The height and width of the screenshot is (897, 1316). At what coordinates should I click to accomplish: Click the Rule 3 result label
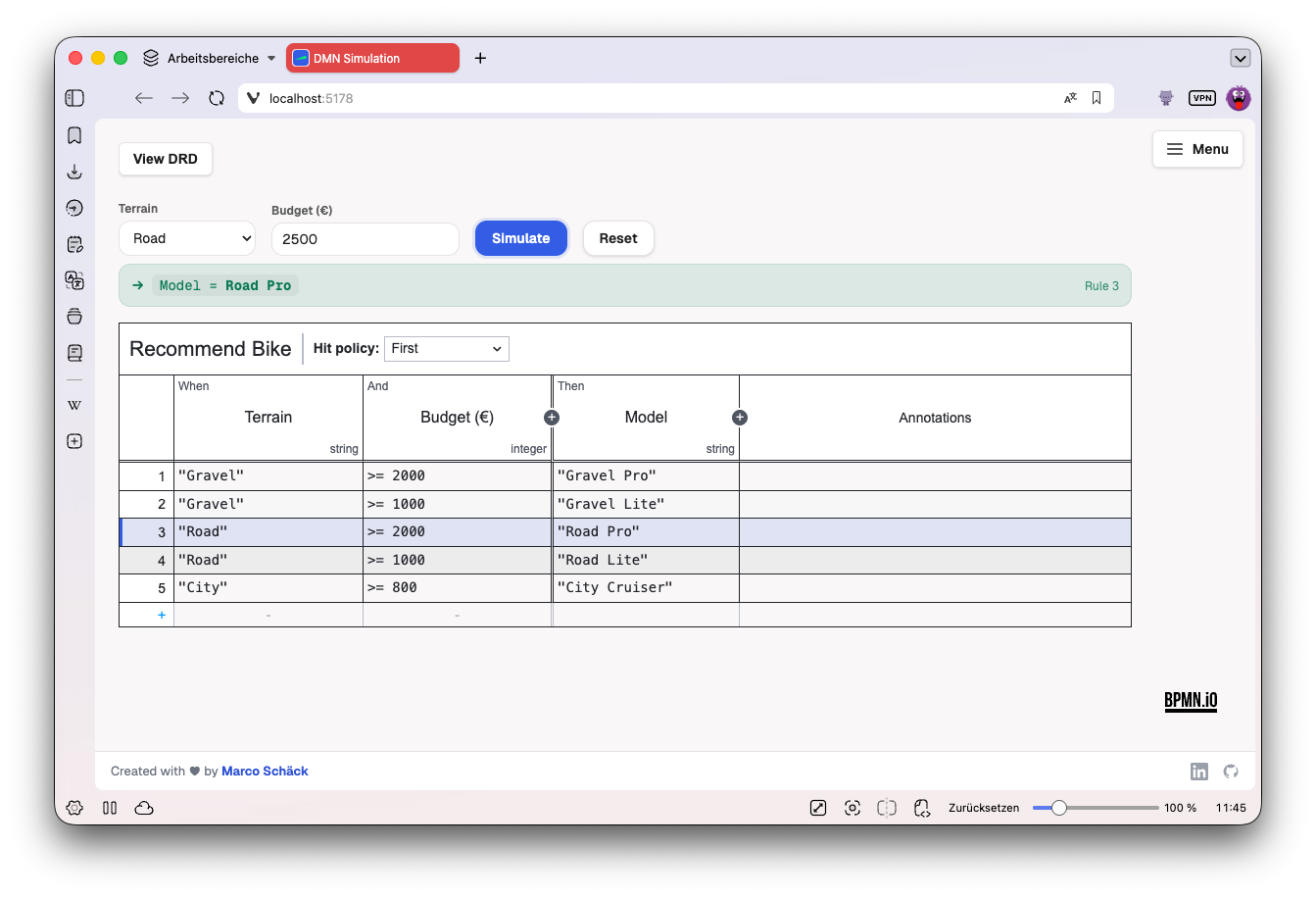(1101, 286)
